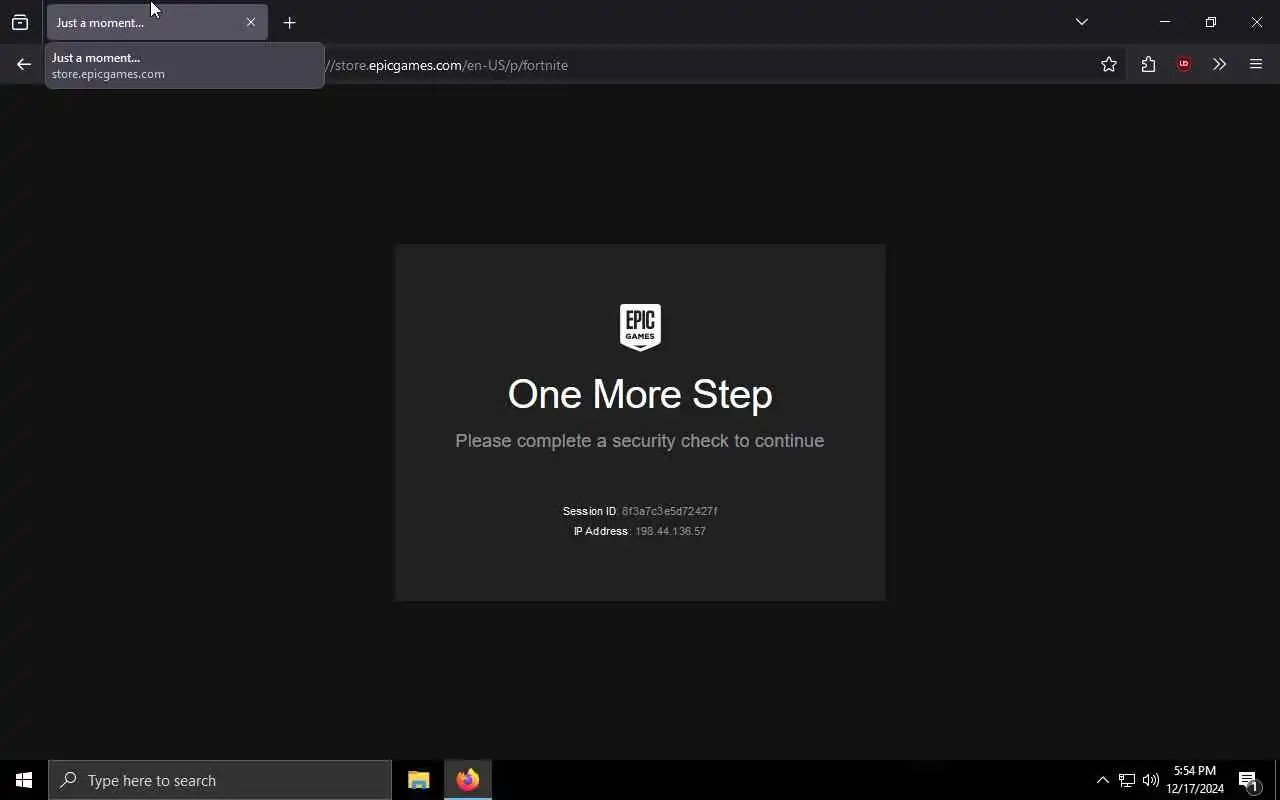Open network status tray icon
Screen dimensions: 1280x800
(x=1127, y=780)
